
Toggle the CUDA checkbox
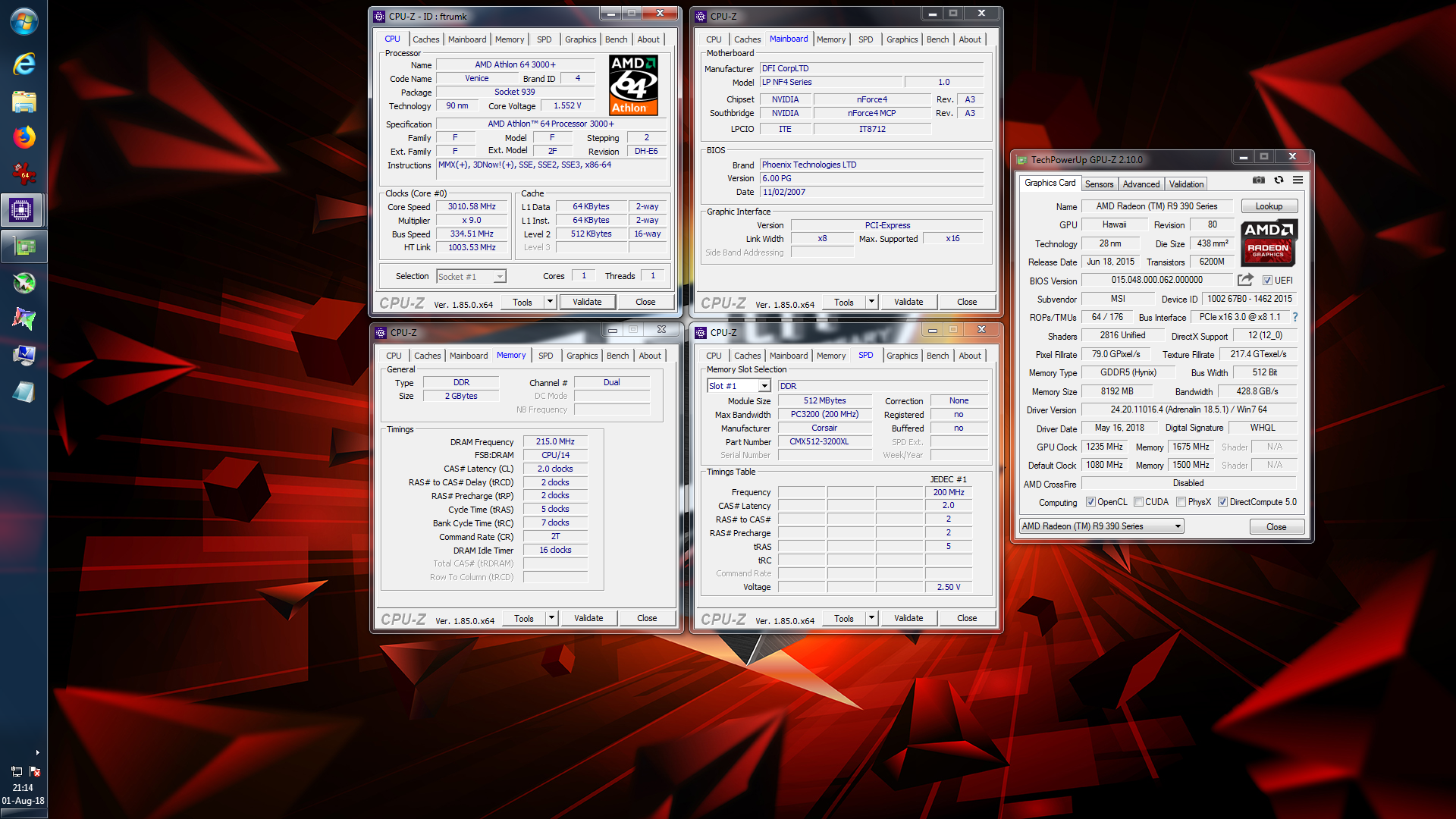1138,502
